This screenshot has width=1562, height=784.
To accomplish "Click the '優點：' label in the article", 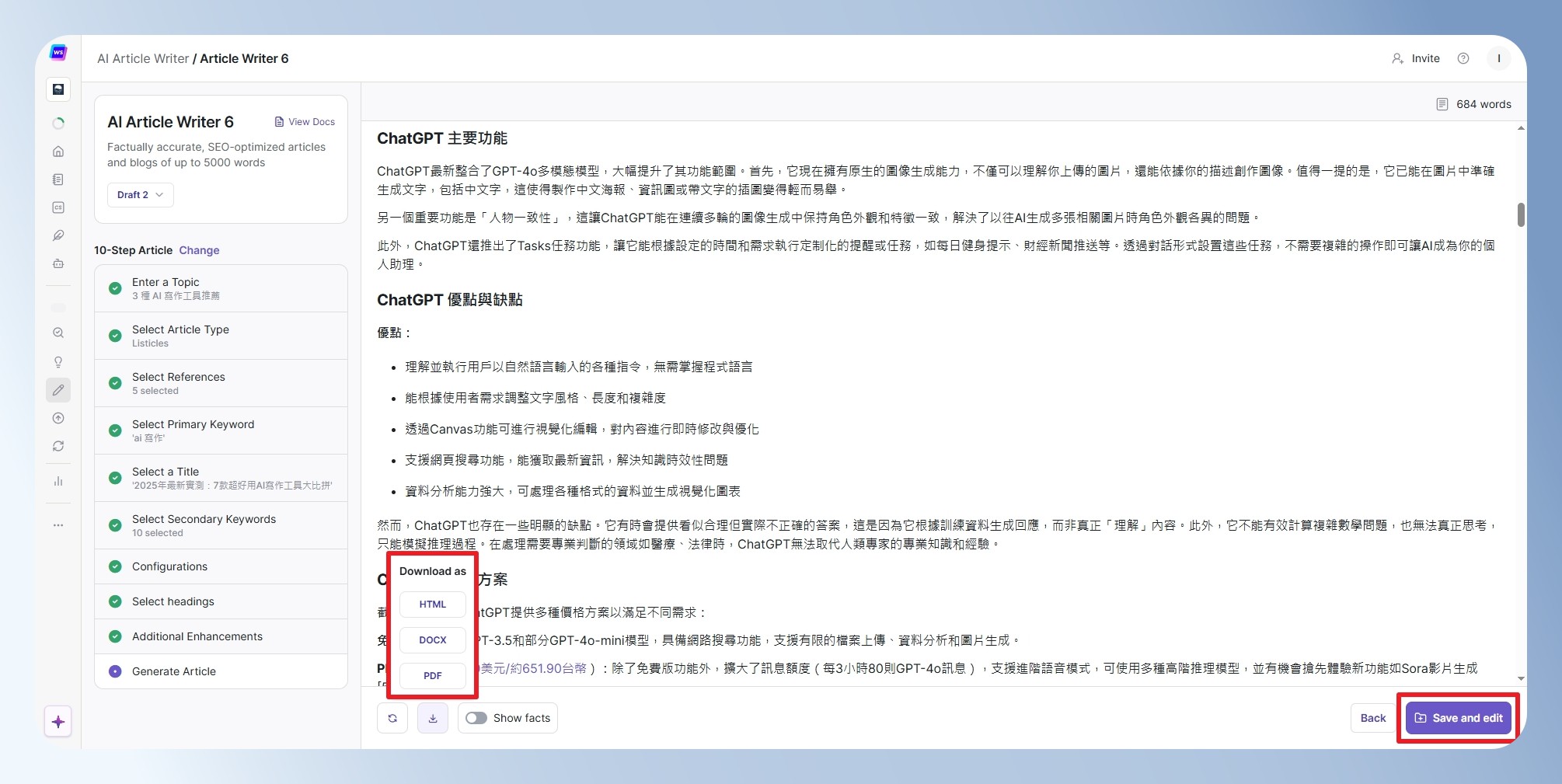I will [x=394, y=333].
